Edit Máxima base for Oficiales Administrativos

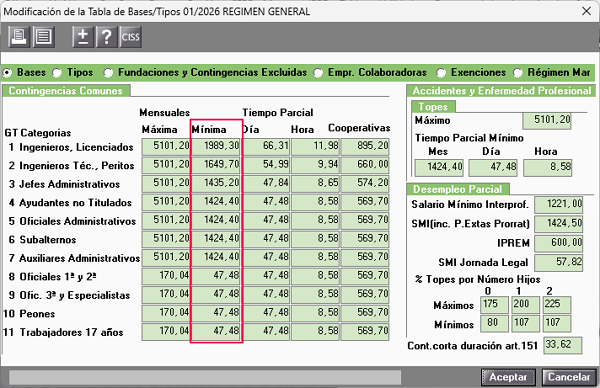pos(166,221)
